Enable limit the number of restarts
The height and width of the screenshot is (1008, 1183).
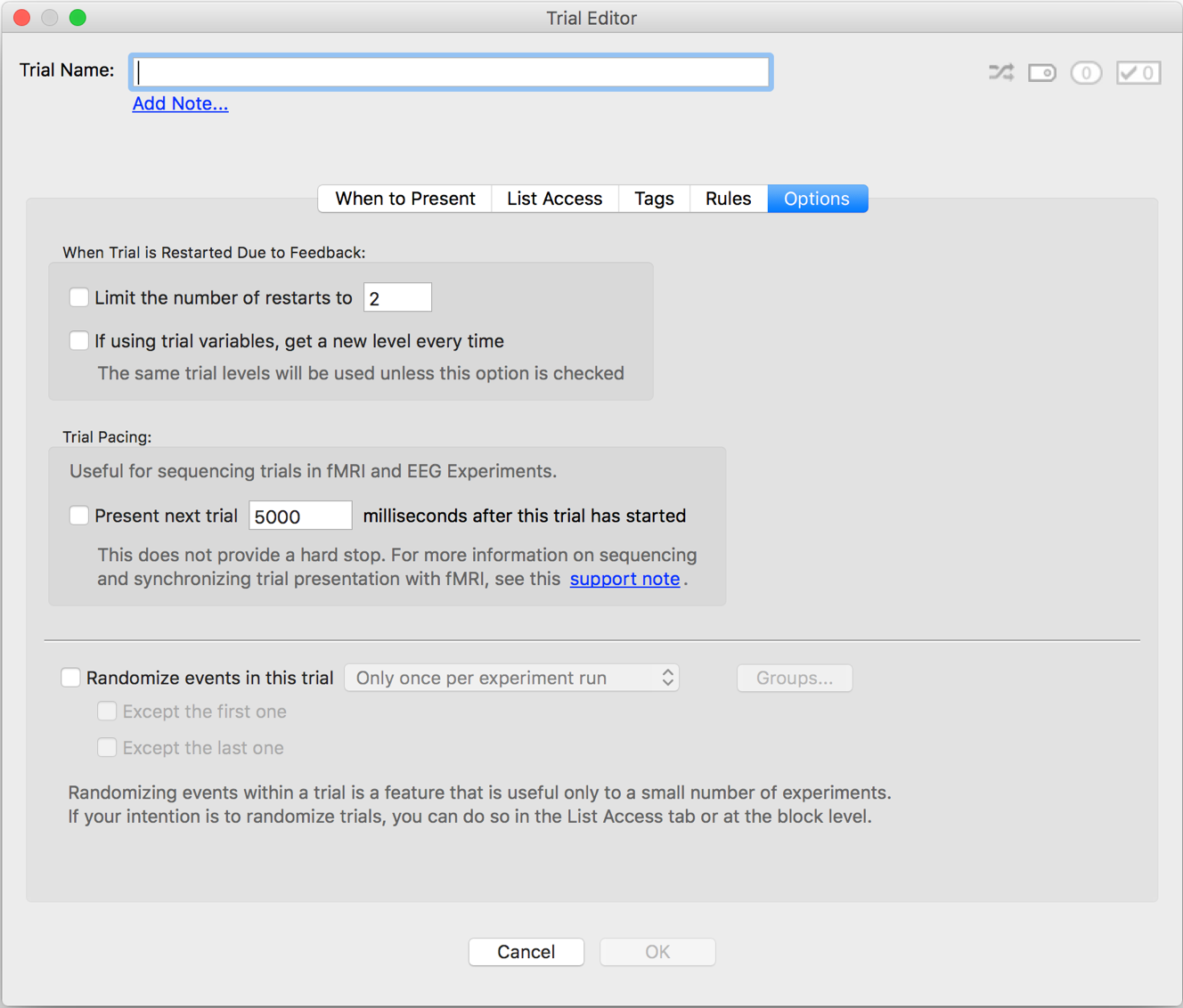coord(79,297)
